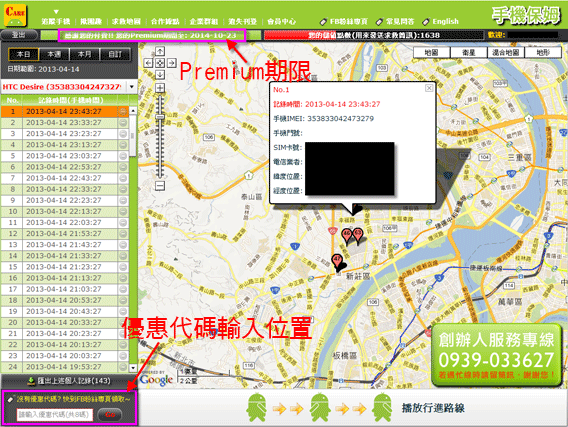
Task: Click the record list scroll-up arrow
Action: (133, 110)
